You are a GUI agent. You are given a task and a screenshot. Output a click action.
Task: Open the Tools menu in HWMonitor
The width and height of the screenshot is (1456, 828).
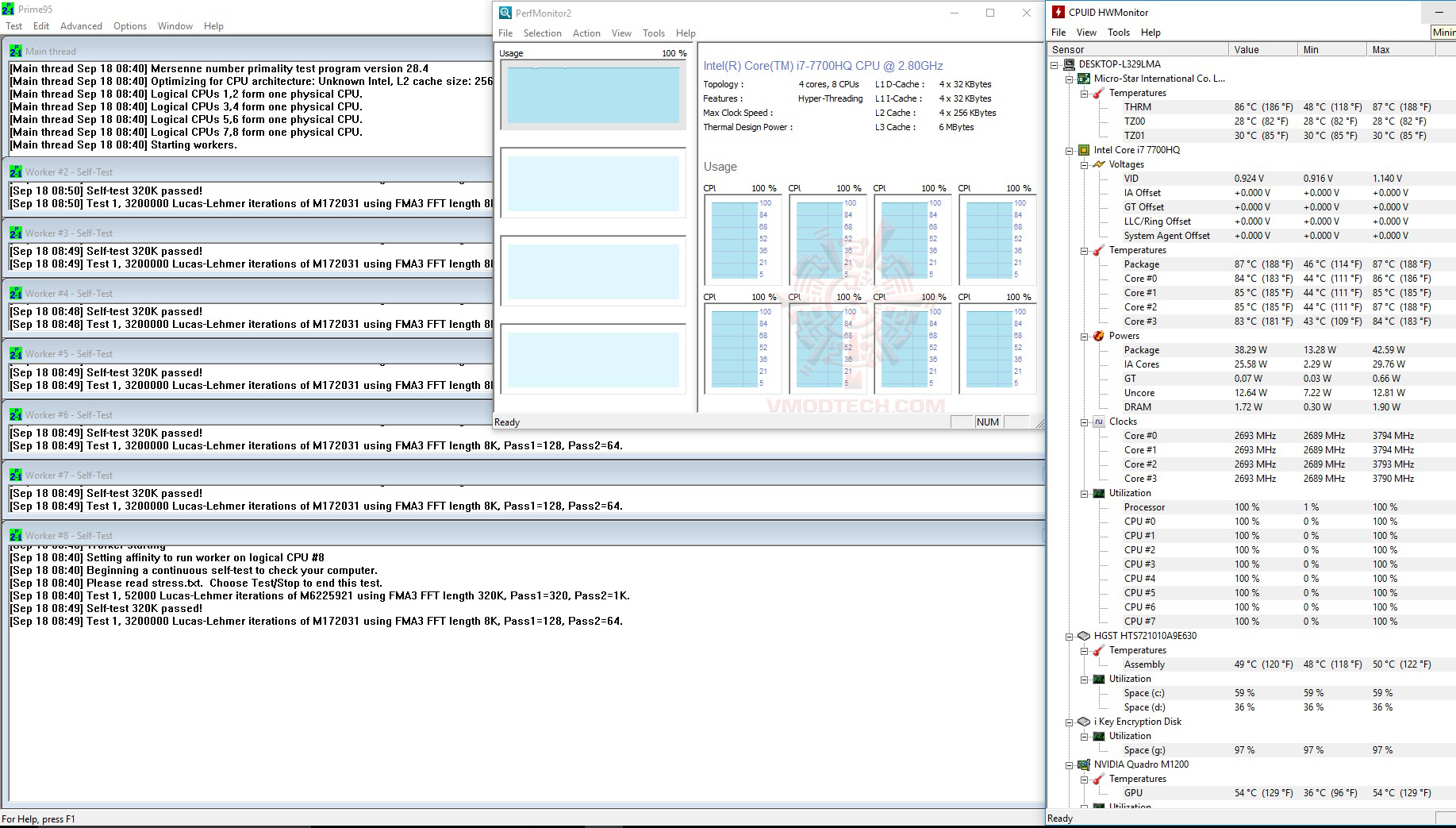1119,33
